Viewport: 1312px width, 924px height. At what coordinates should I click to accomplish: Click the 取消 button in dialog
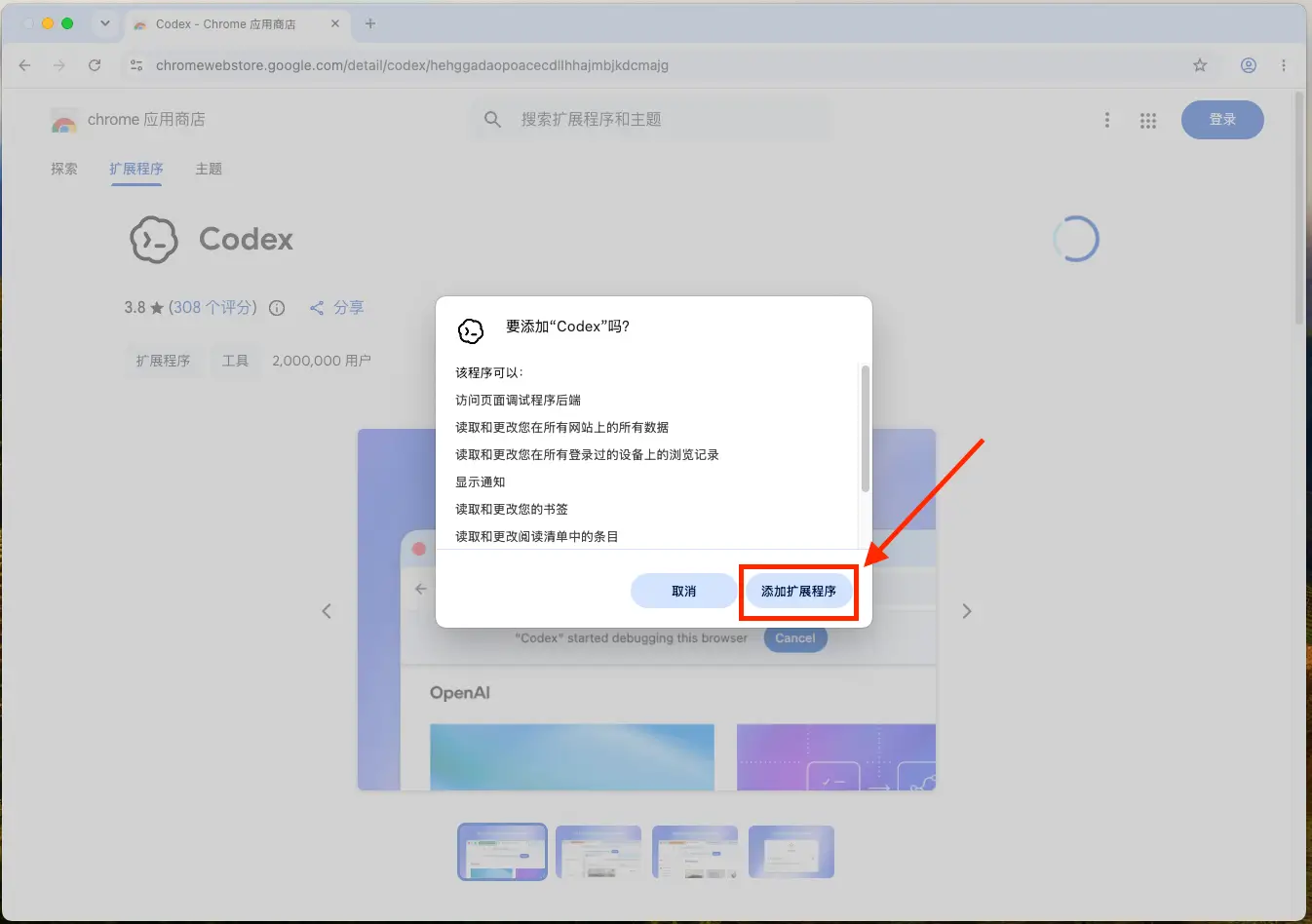[683, 591]
